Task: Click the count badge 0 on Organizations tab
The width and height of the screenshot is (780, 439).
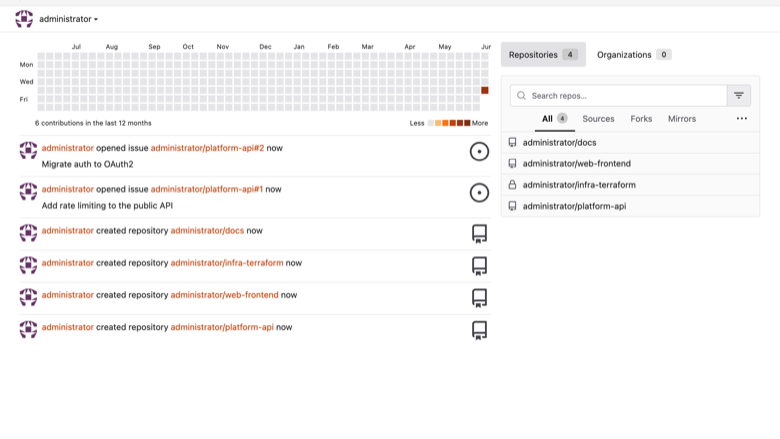Action: click(x=664, y=55)
